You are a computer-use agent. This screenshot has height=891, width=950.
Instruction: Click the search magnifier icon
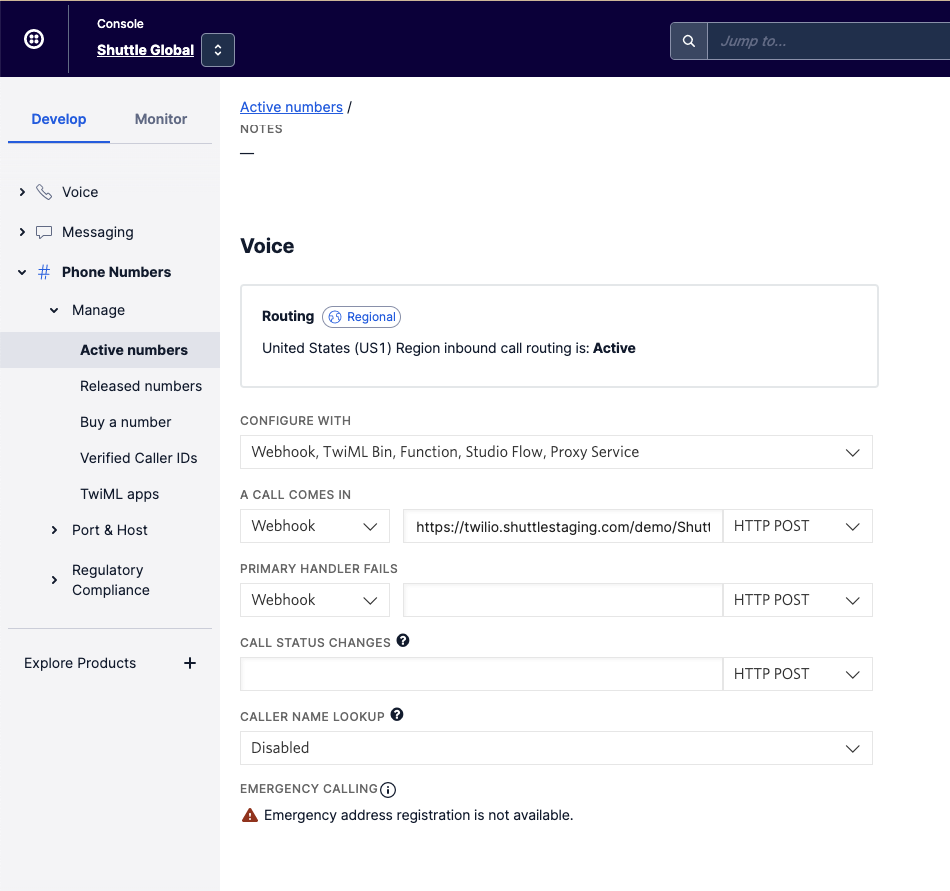[688, 41]
